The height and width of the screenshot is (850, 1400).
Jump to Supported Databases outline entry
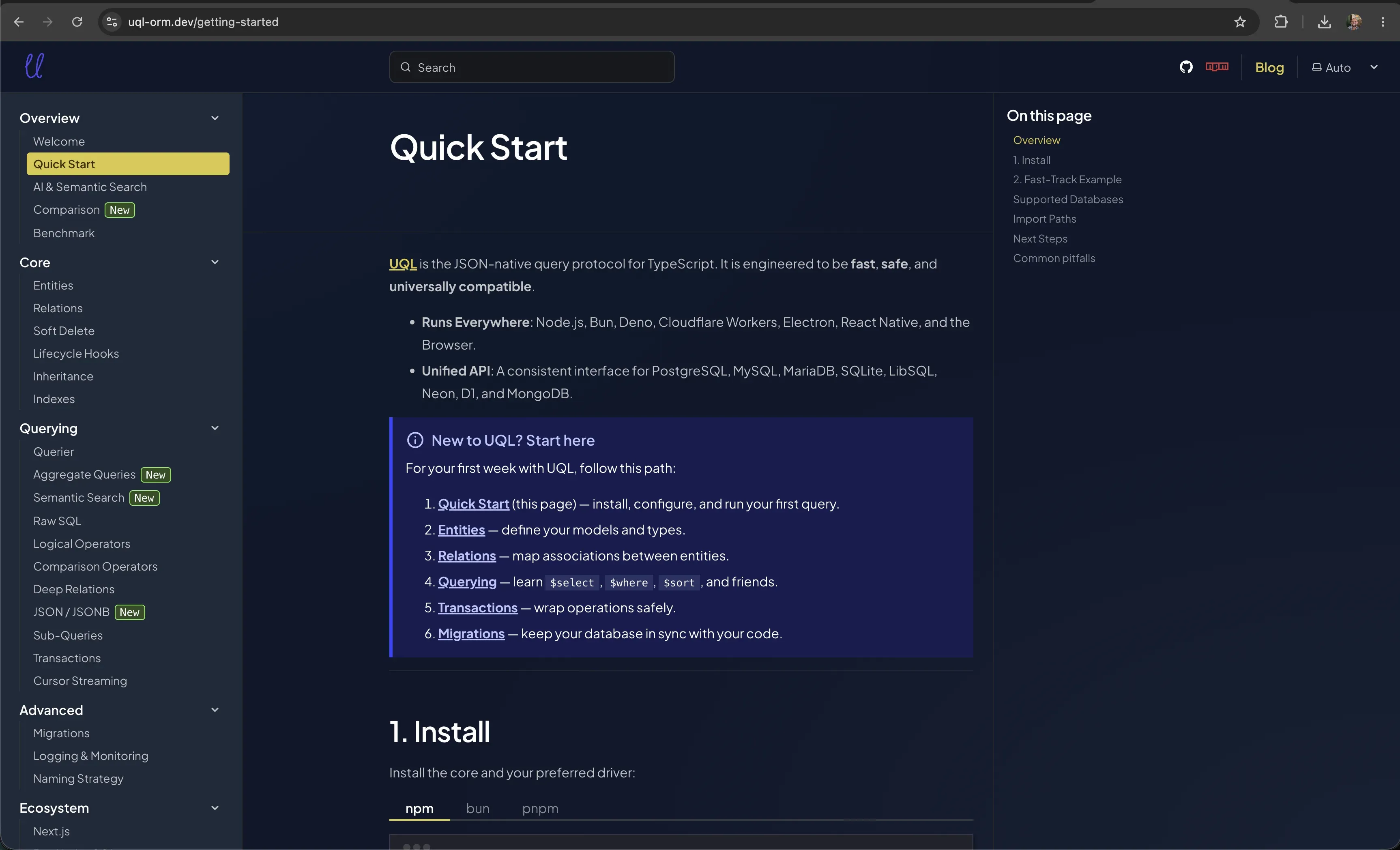point(1068,200)
